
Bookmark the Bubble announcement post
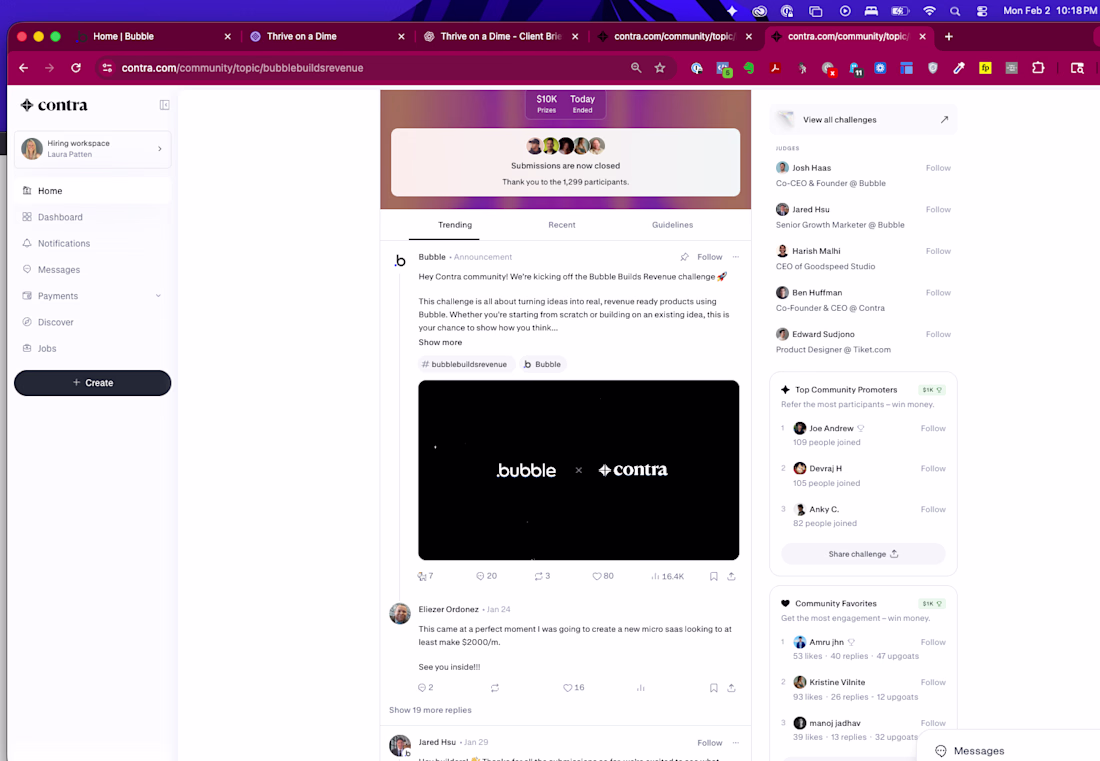pos(713,577)
